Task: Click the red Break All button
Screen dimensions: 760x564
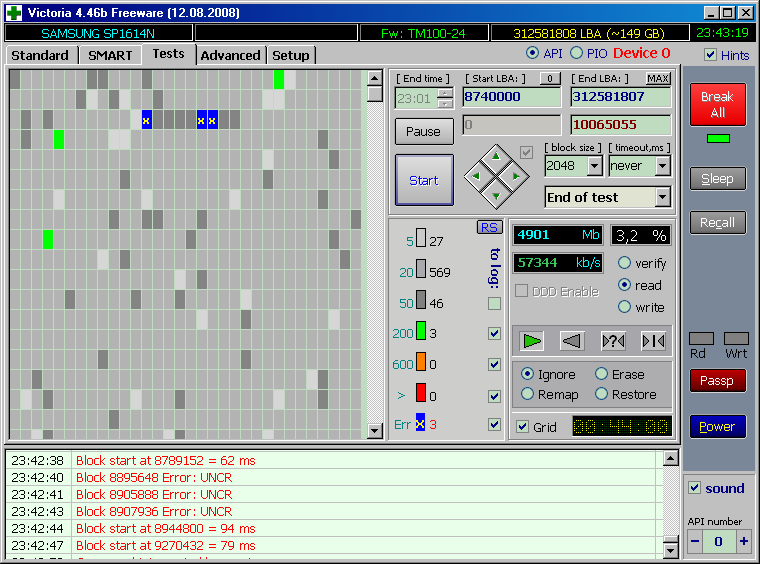Action: (717, 104)
